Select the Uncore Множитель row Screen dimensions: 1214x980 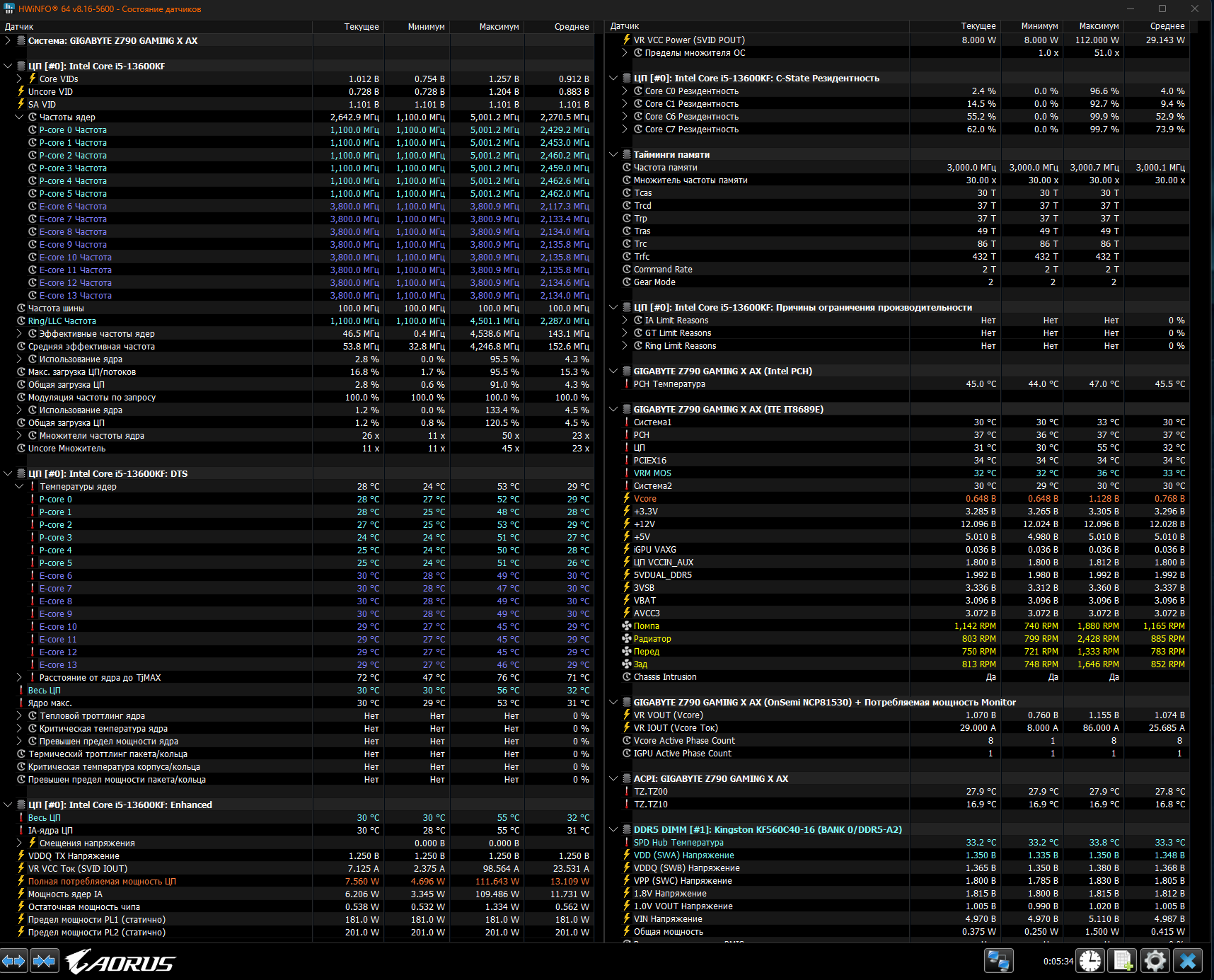click(x=297, y=448)
